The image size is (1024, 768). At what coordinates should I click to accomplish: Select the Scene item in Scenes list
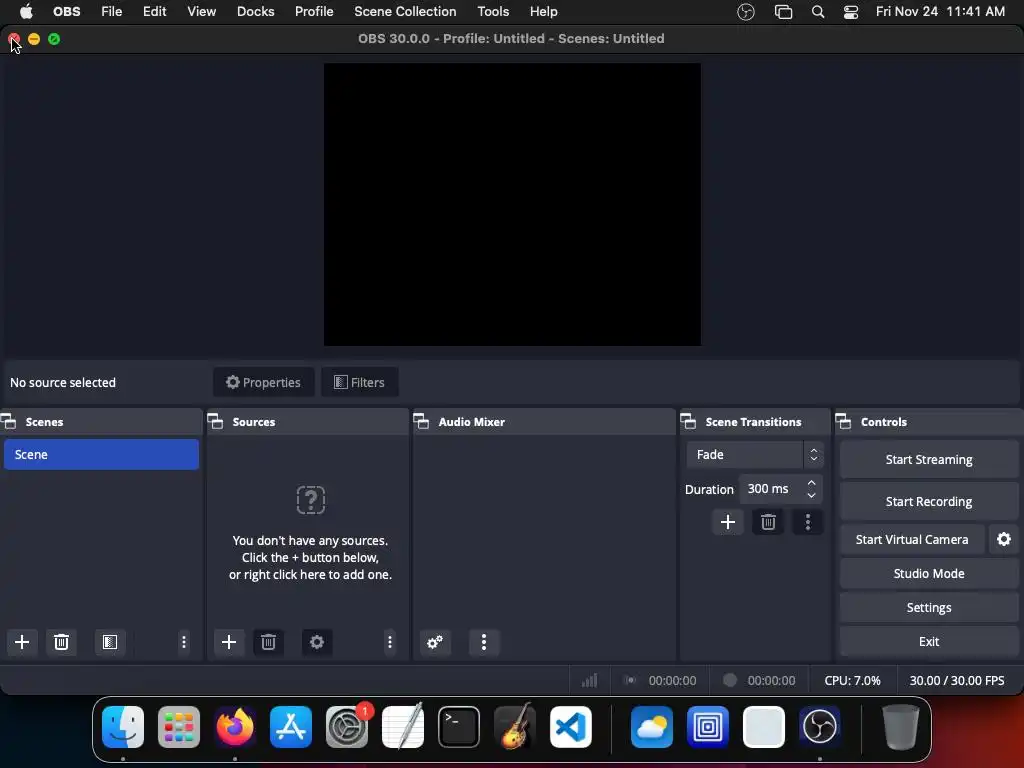click(x=101, y=455)
